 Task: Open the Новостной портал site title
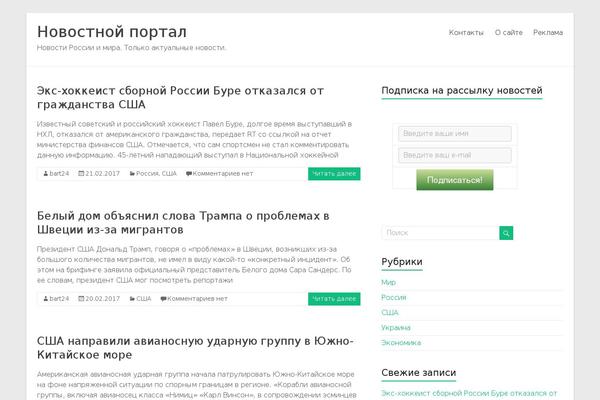112,32
